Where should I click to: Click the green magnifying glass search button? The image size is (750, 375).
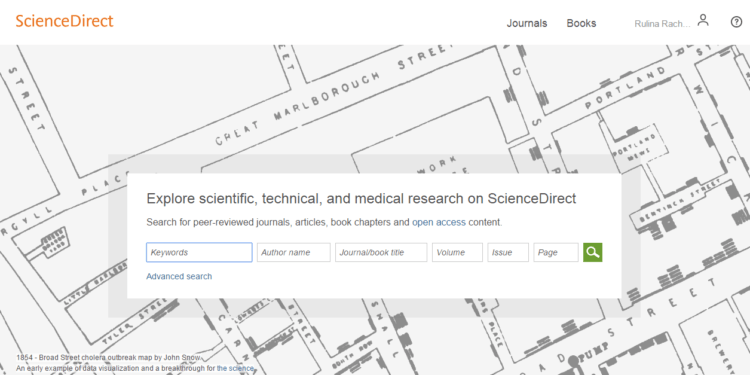tap(593, 253)
